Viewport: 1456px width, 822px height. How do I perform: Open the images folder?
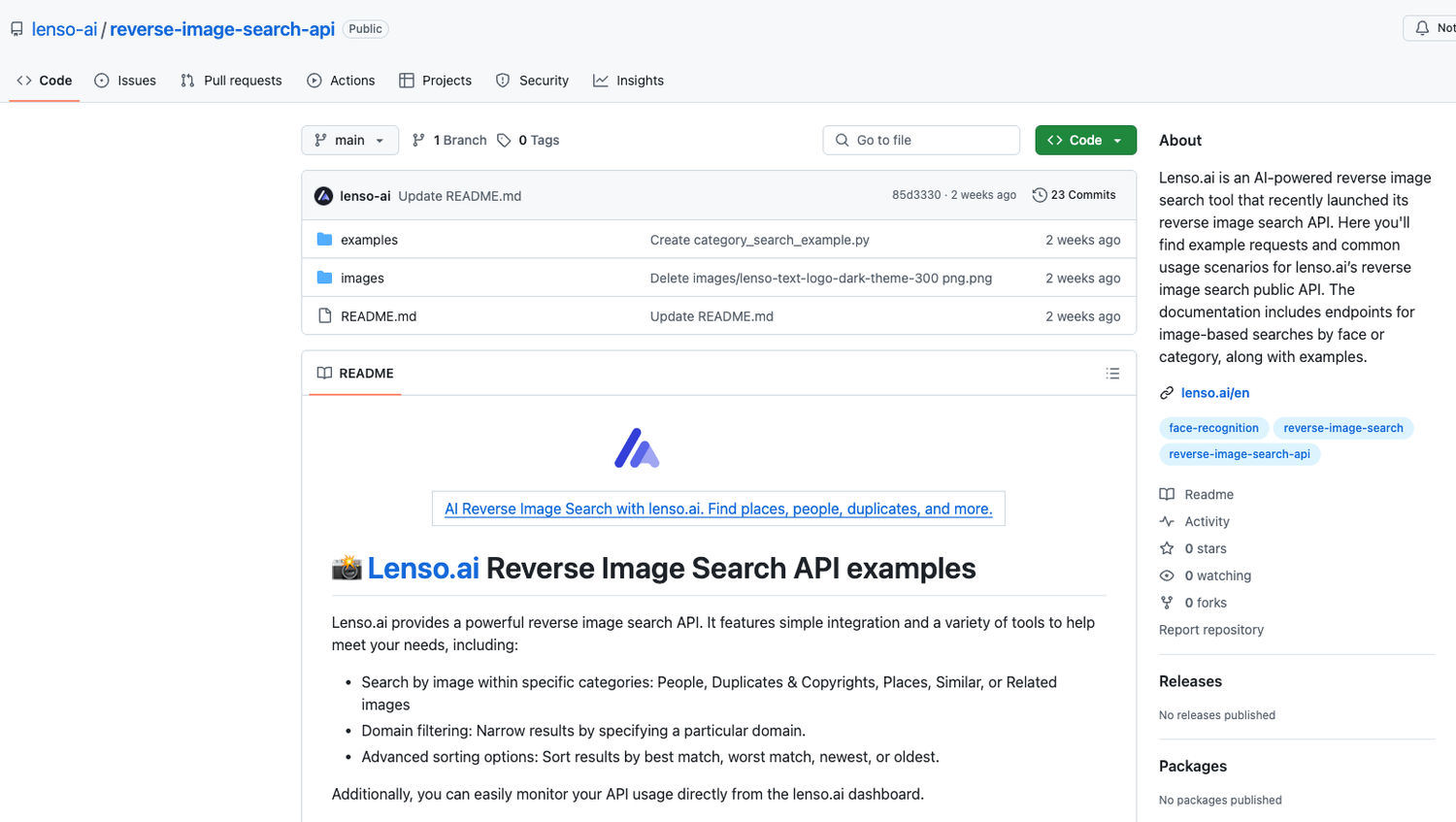(x=362, y=279)
